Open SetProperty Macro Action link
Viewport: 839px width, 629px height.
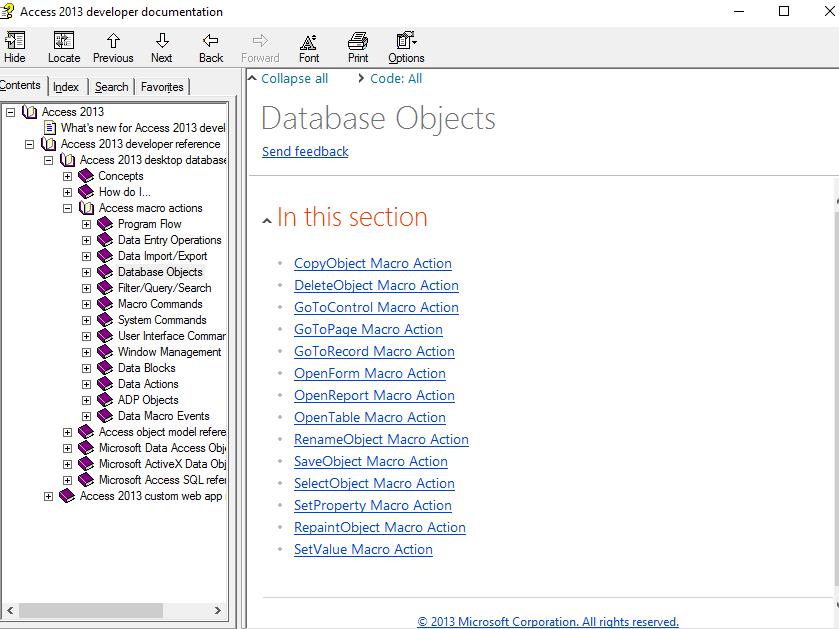click(x=372, y=505)
